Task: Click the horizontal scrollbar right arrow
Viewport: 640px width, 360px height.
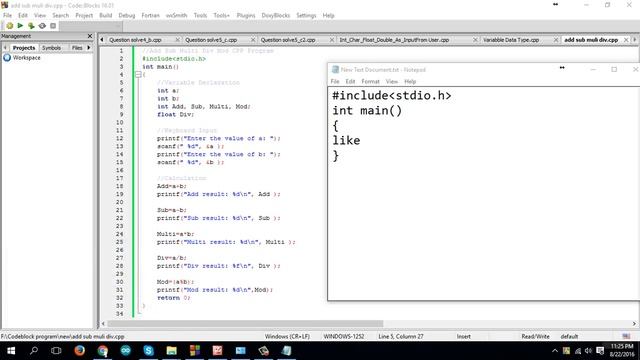Action: click(x=634, y=324)
